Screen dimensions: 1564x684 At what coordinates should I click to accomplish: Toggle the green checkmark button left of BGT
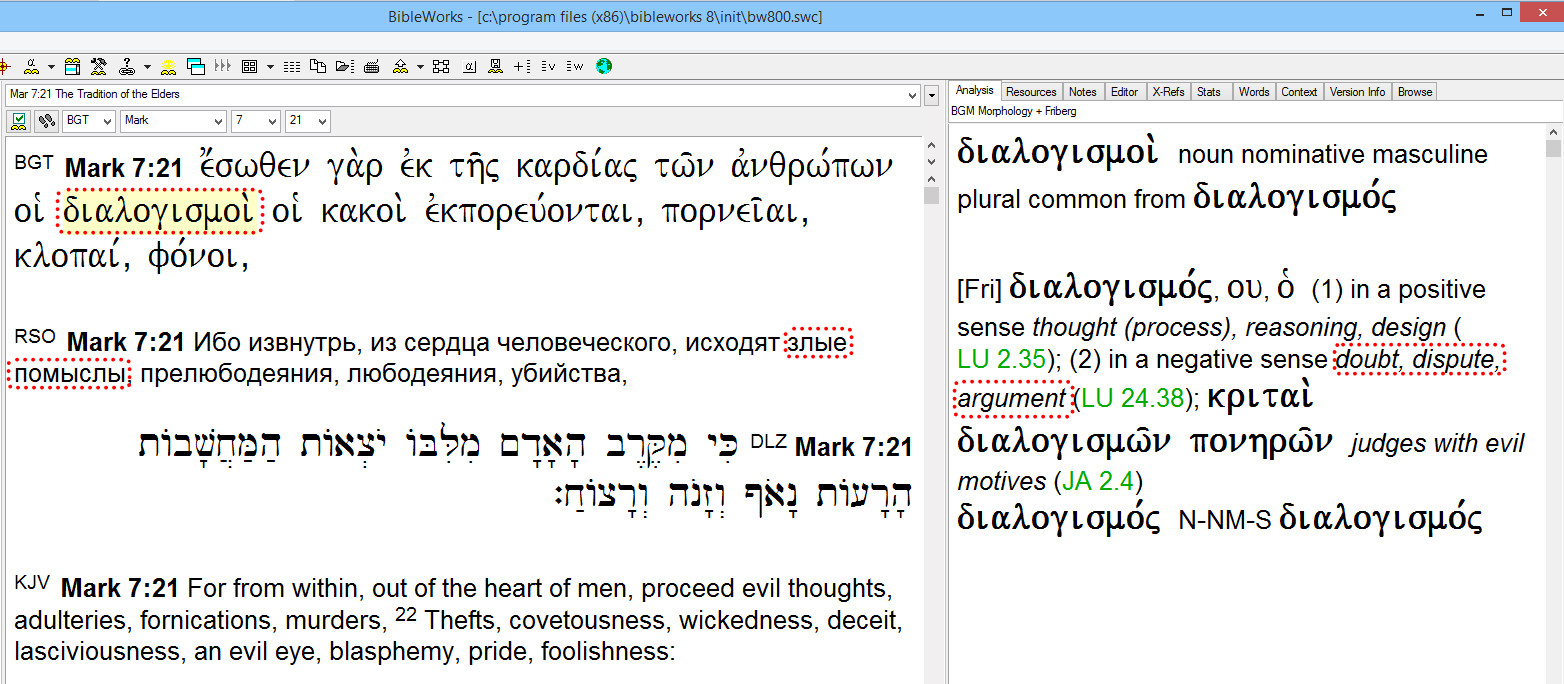tap(19, 121)
